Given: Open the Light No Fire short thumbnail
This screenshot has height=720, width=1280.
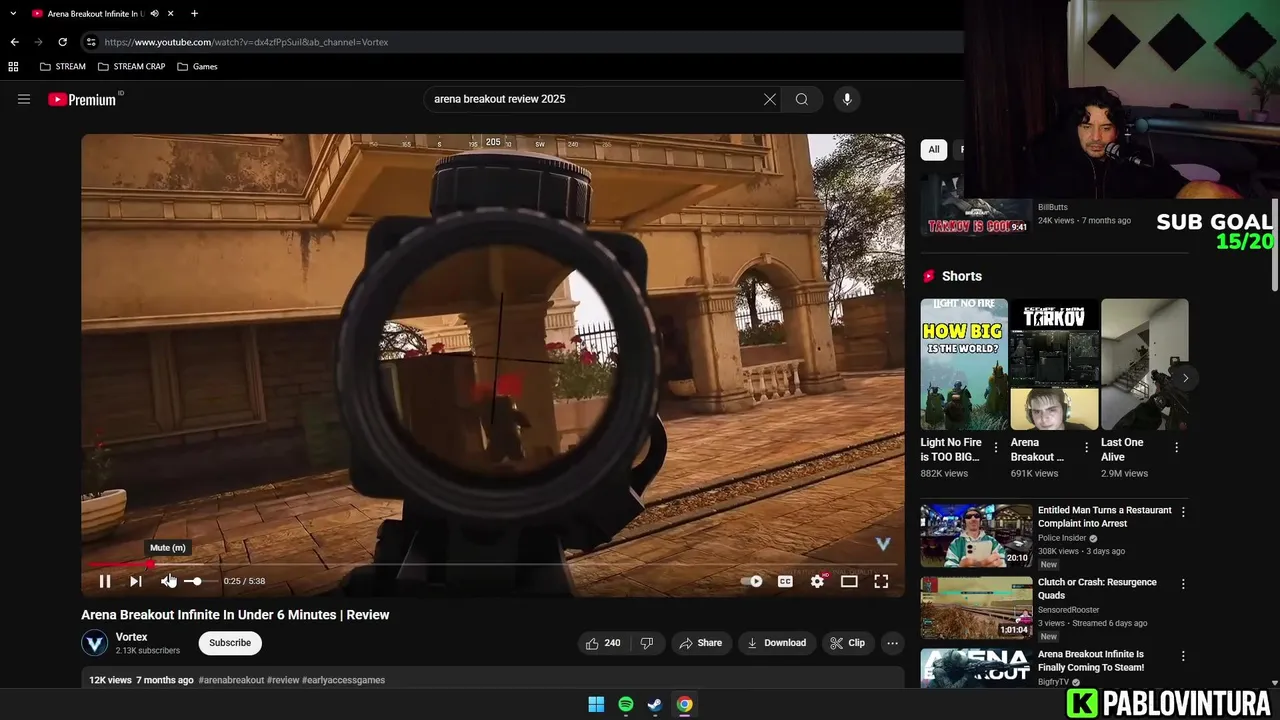Looking at the screenshot, I should (x=964, y=364).
